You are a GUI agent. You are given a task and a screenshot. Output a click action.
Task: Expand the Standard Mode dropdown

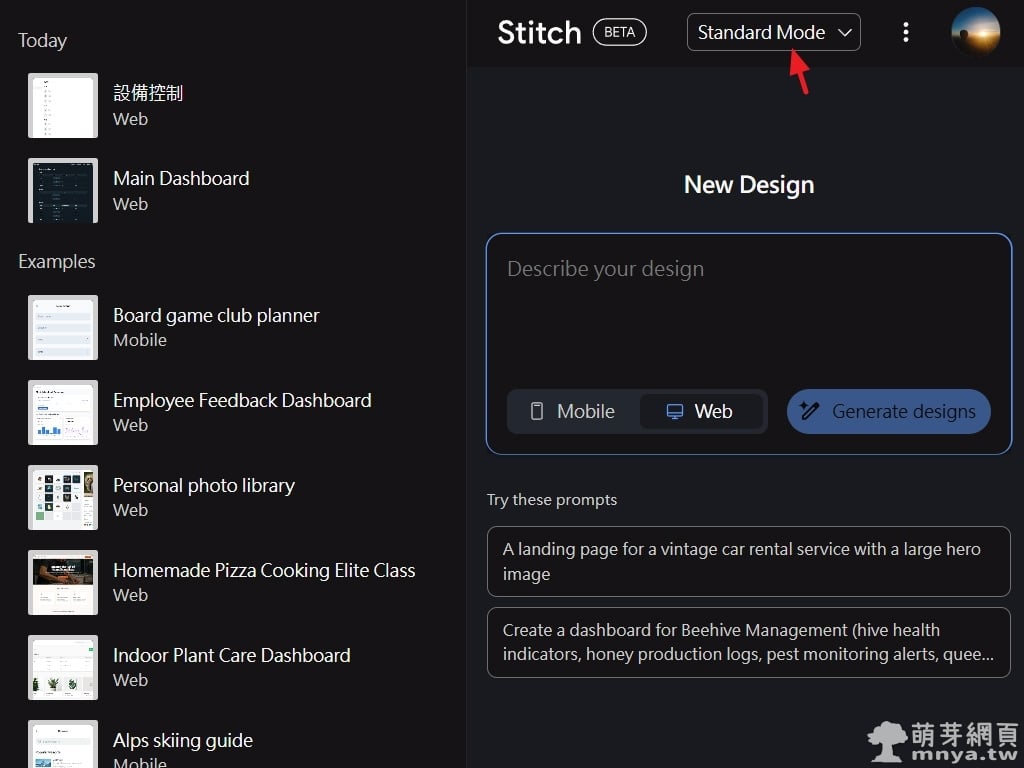[772, 32]
